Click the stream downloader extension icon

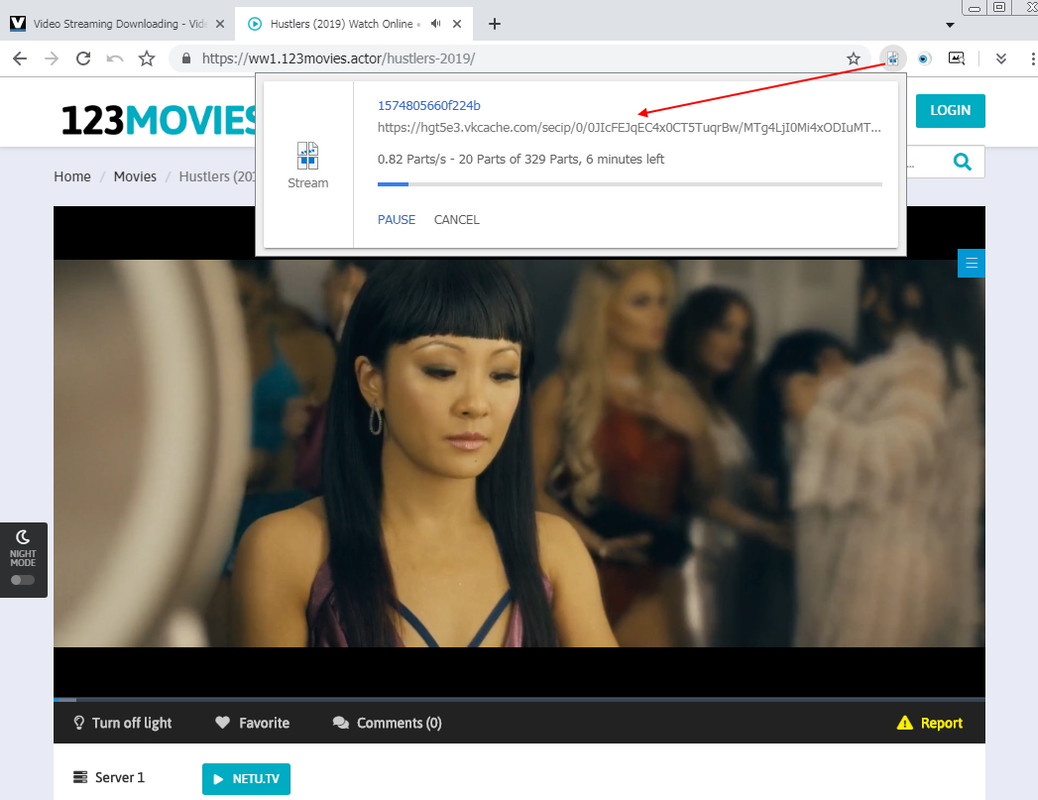tap(892, 58)
